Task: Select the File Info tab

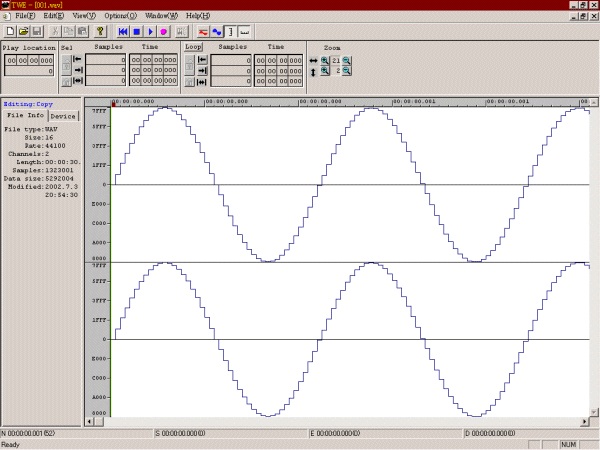Action: coord(25,116)
